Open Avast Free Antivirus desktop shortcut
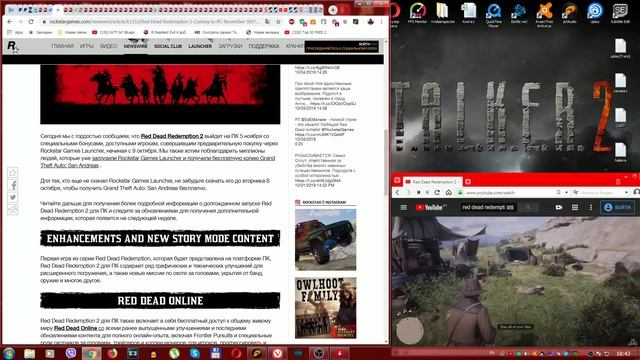640x360 pixels. [x=544, y=14]
